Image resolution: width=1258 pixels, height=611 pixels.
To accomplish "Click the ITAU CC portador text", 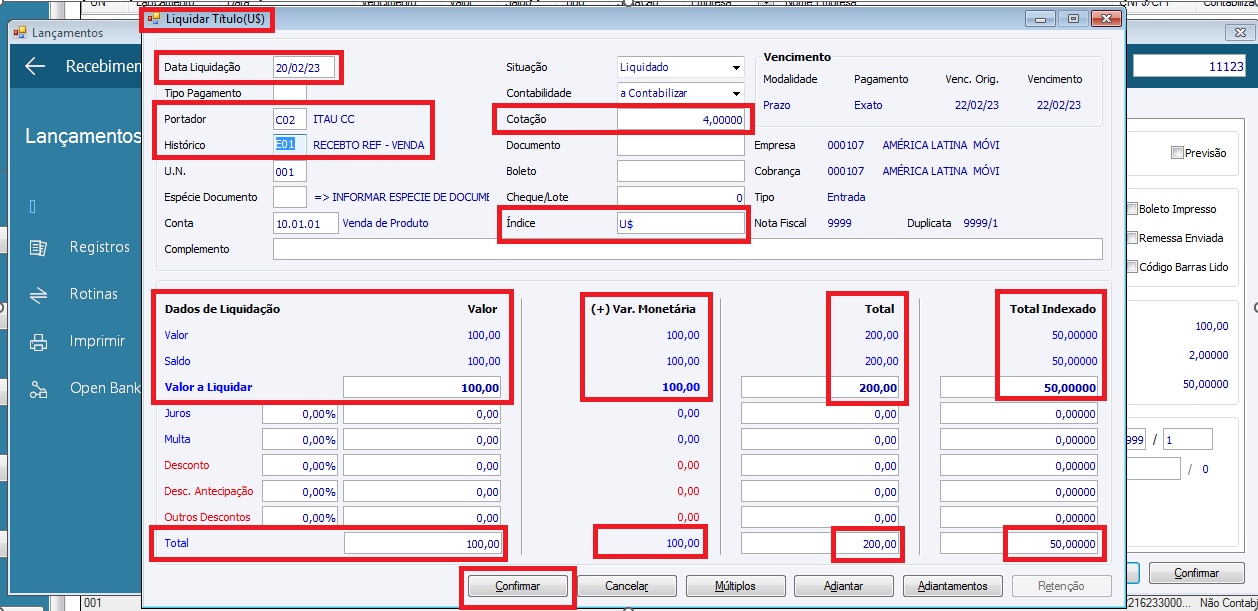I will (334, 119).
